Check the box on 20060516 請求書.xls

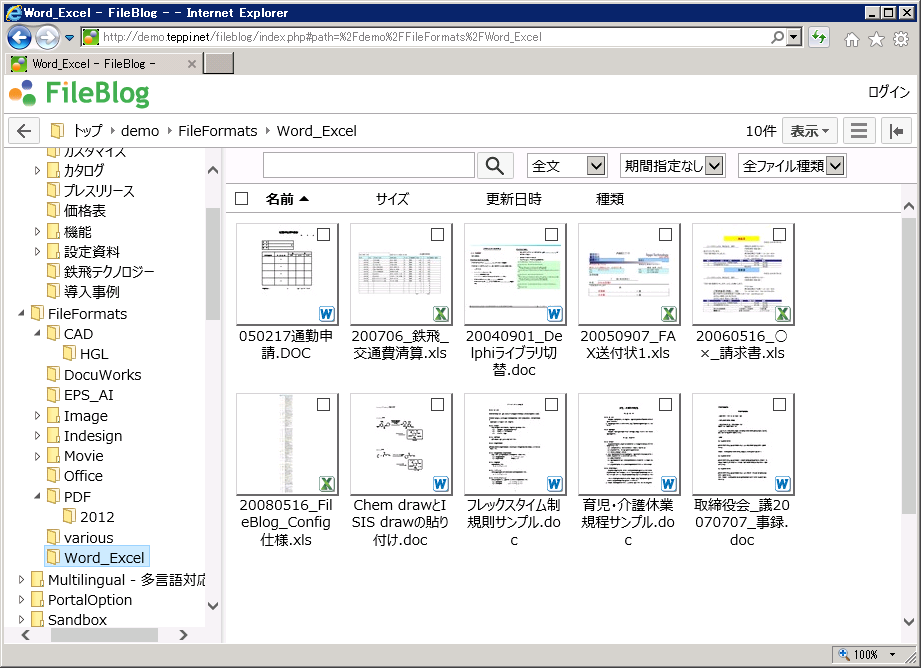pyautogui.click(x=779, y=234)
